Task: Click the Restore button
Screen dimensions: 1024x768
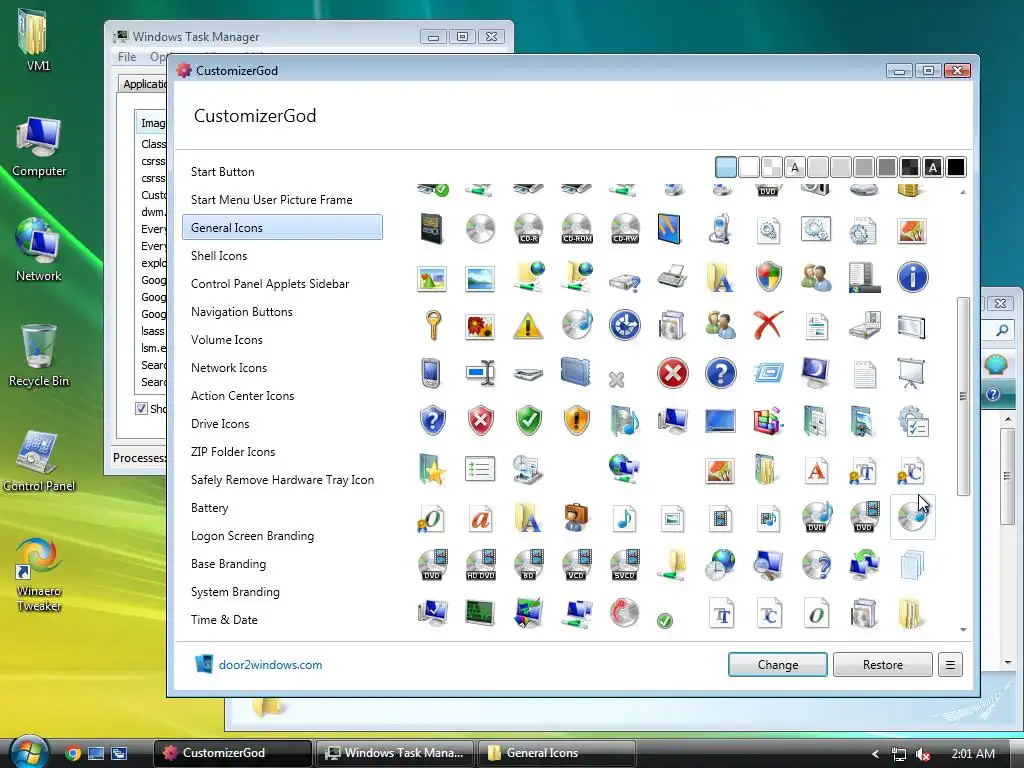Action: [883, 665]
